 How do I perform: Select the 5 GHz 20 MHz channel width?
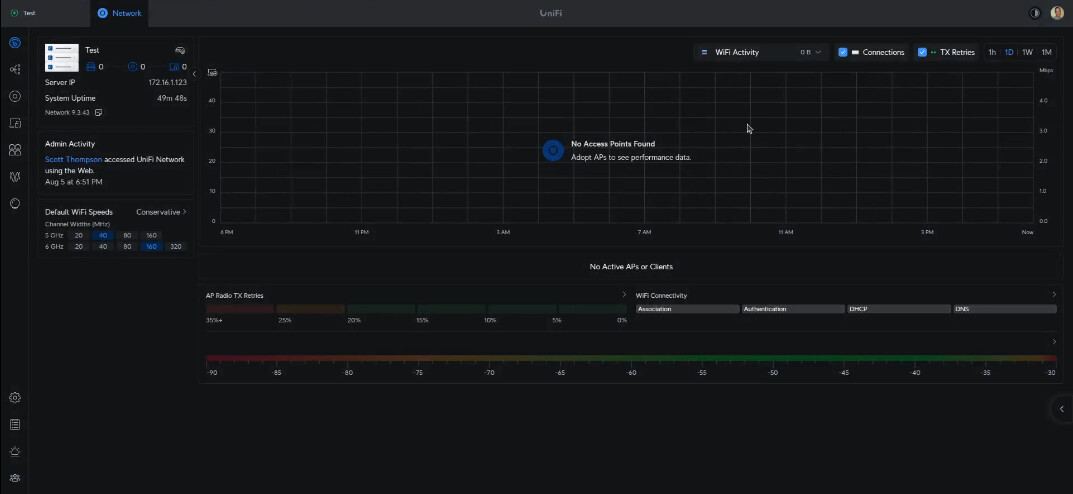click(x=79, y=235)
